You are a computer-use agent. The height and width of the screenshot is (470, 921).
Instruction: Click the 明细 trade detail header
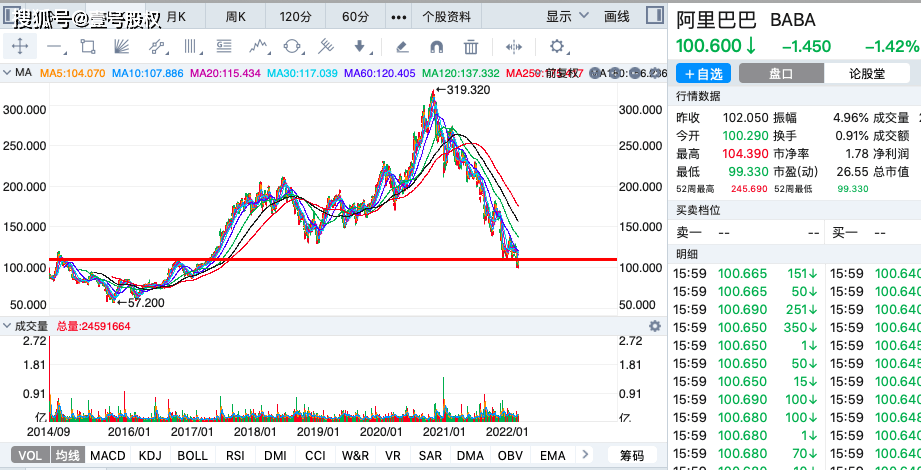(x=687, y=254)
